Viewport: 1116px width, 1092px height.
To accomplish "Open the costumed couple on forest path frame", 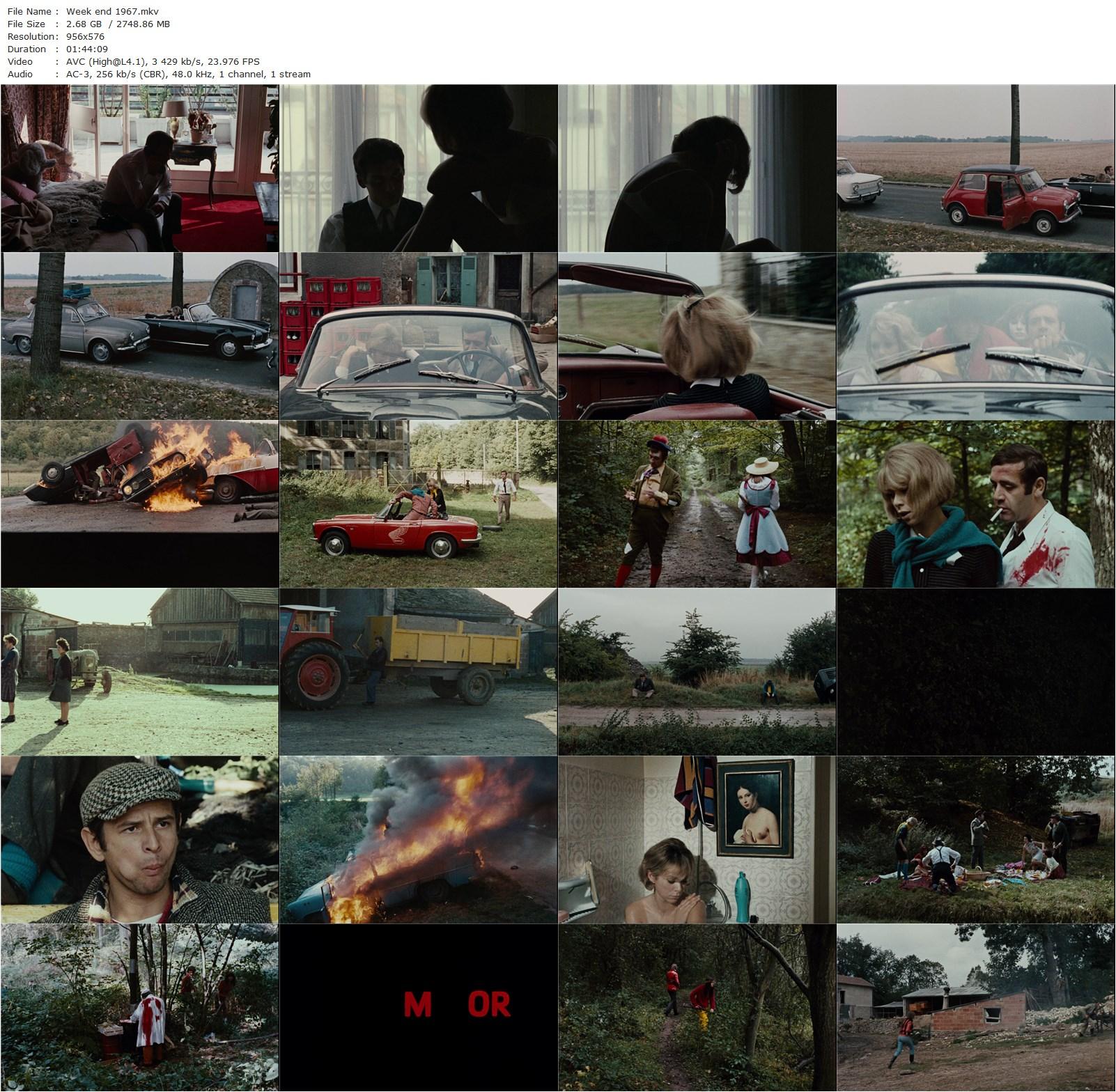I will [697, 504].
